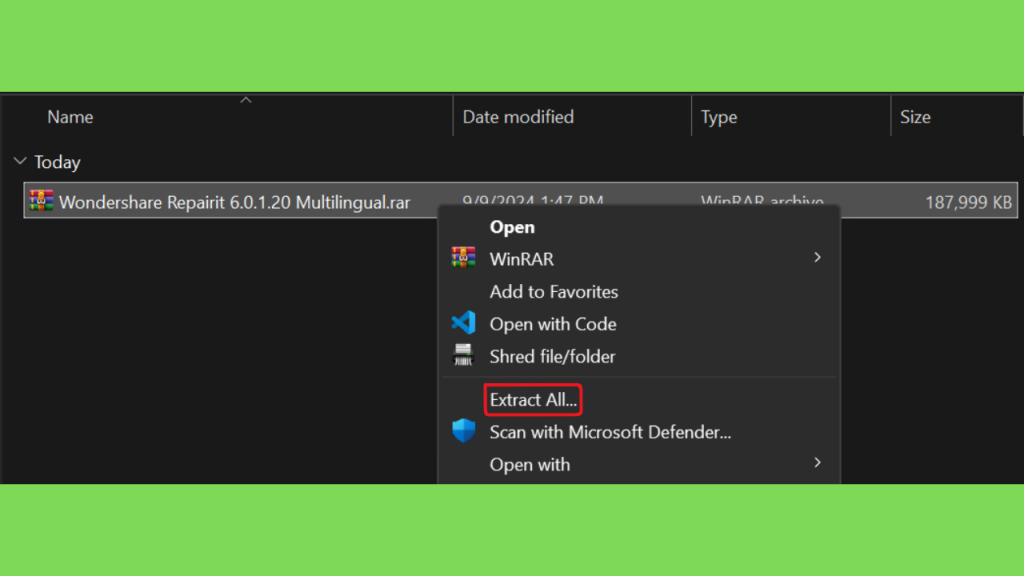
Task: Collapse the Today group
Action: pyautogui.click(x=20, y=161)
